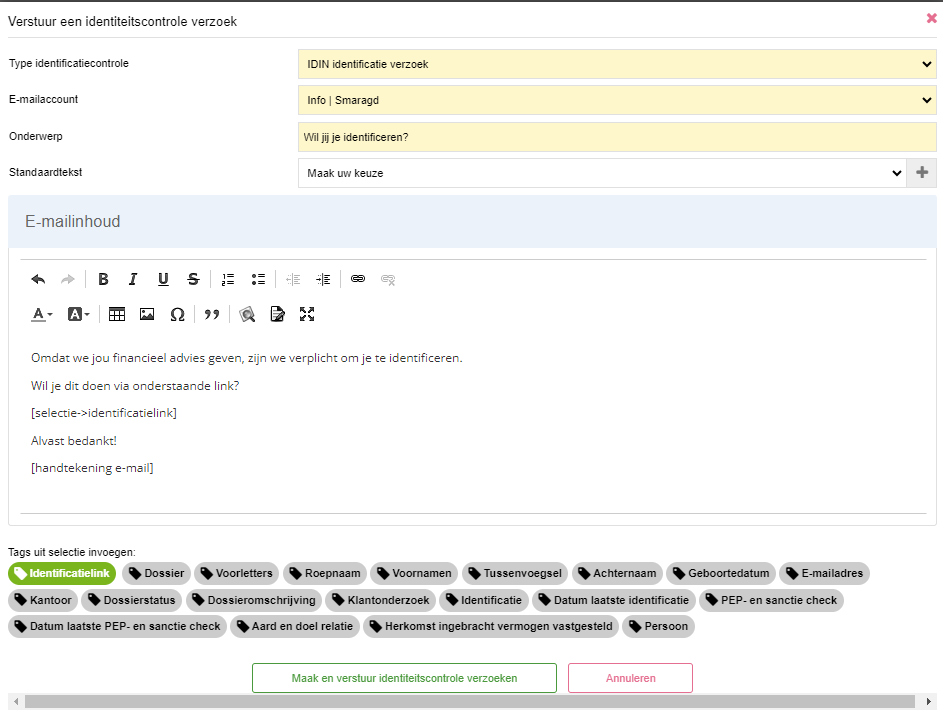Viewport: 943px width, 718px height.
Task: Insert a special character (omega)
Action: click(x=177, y=315)
